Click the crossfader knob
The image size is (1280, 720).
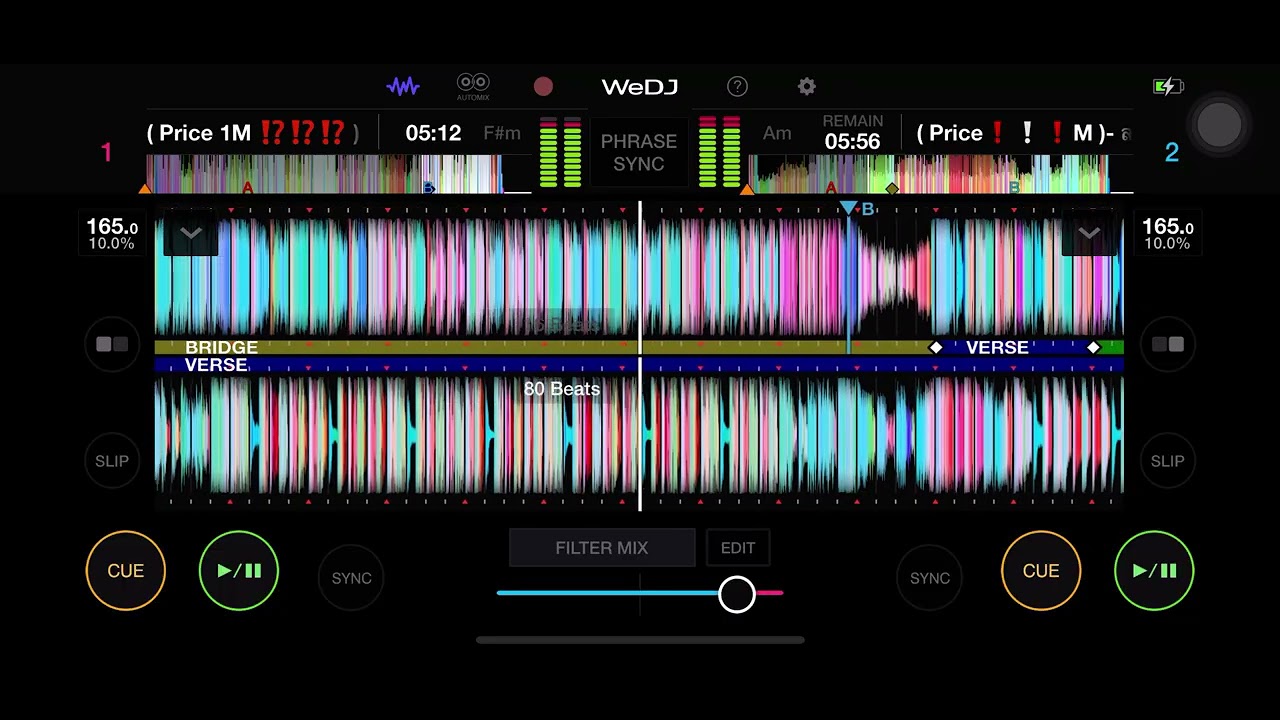737,594
